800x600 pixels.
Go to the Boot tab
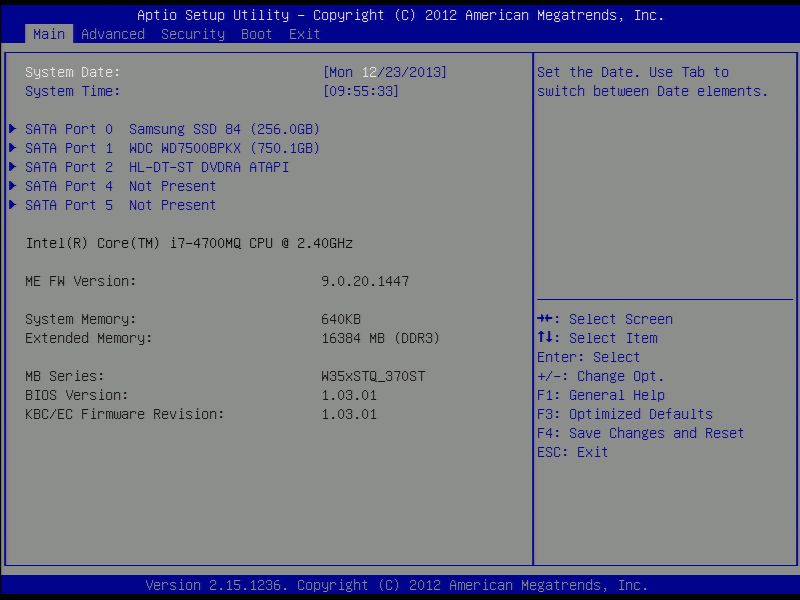coord(256,34)
